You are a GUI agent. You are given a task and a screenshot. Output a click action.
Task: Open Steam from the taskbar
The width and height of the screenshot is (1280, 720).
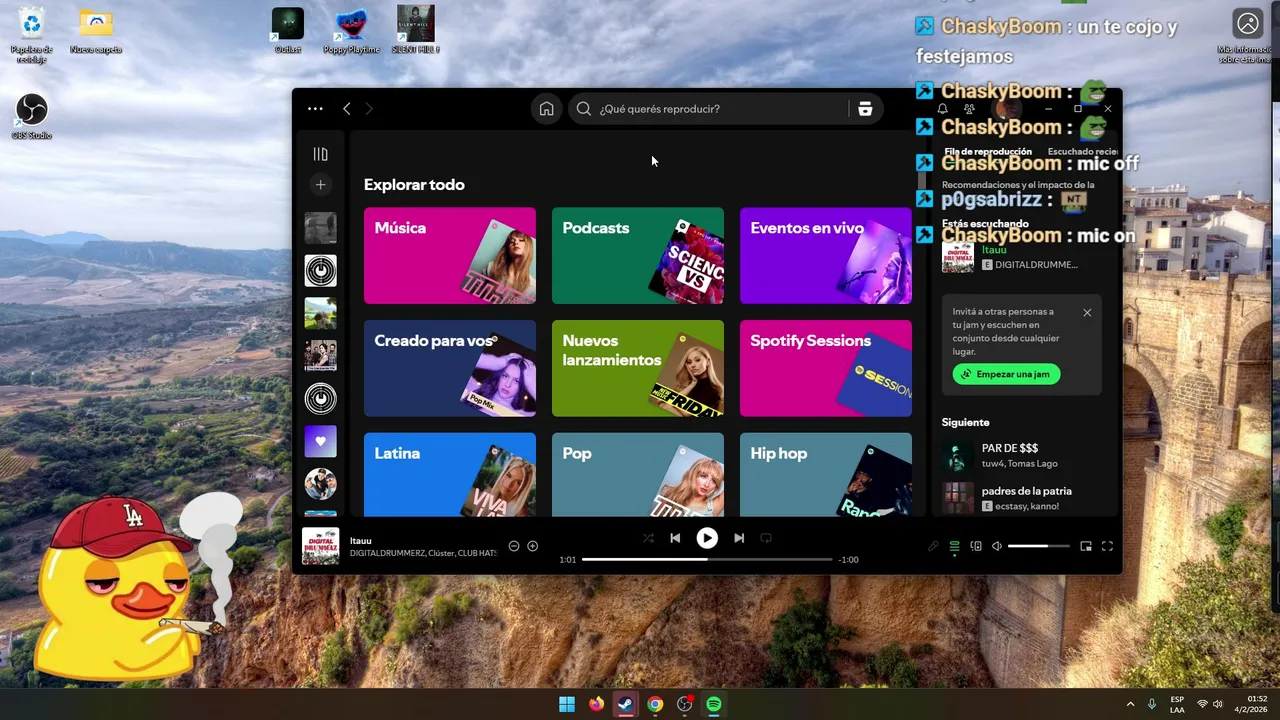[626, 704]
